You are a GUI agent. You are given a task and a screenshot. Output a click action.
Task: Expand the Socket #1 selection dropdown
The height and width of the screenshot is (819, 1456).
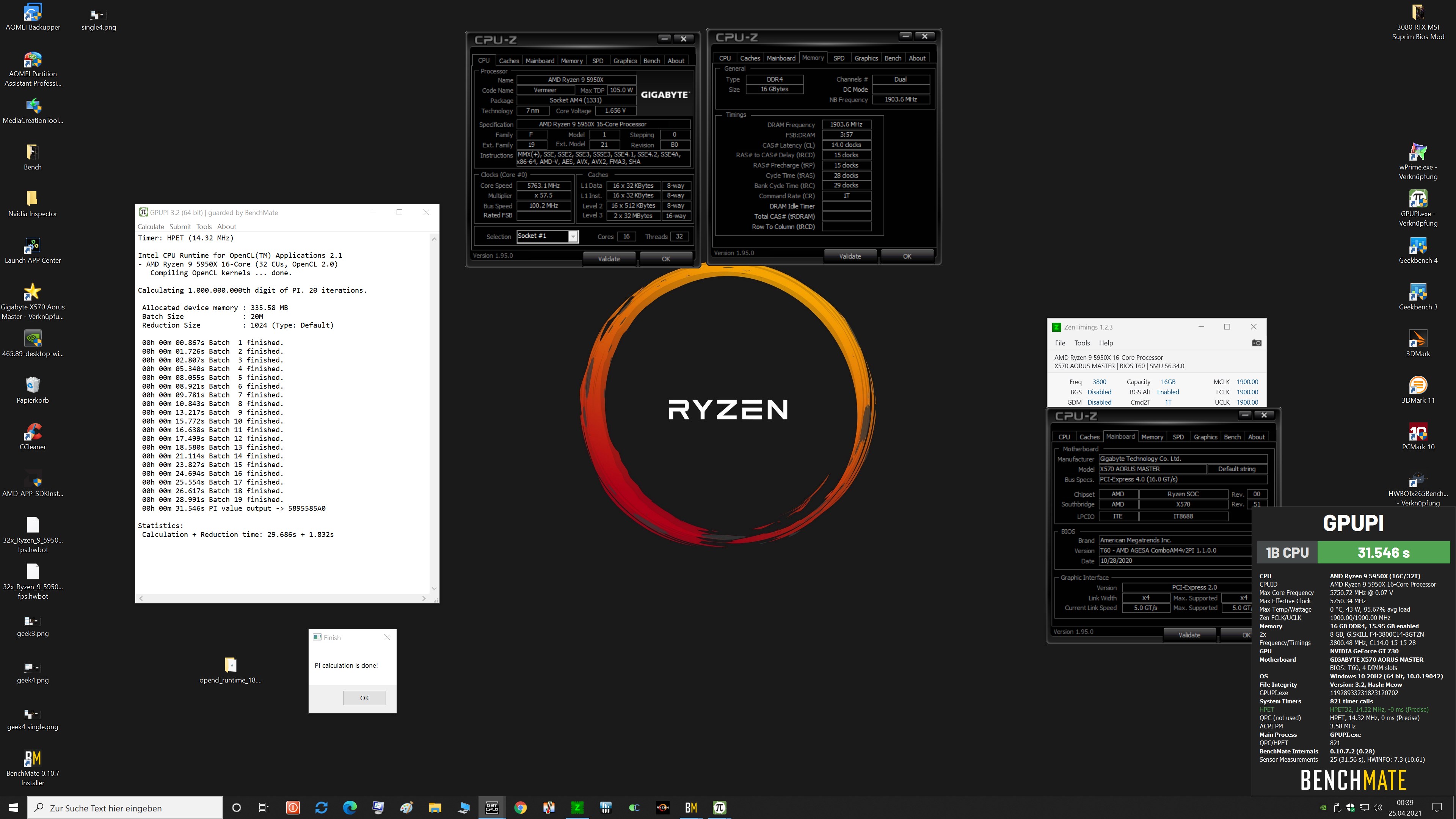coord(573,236)
